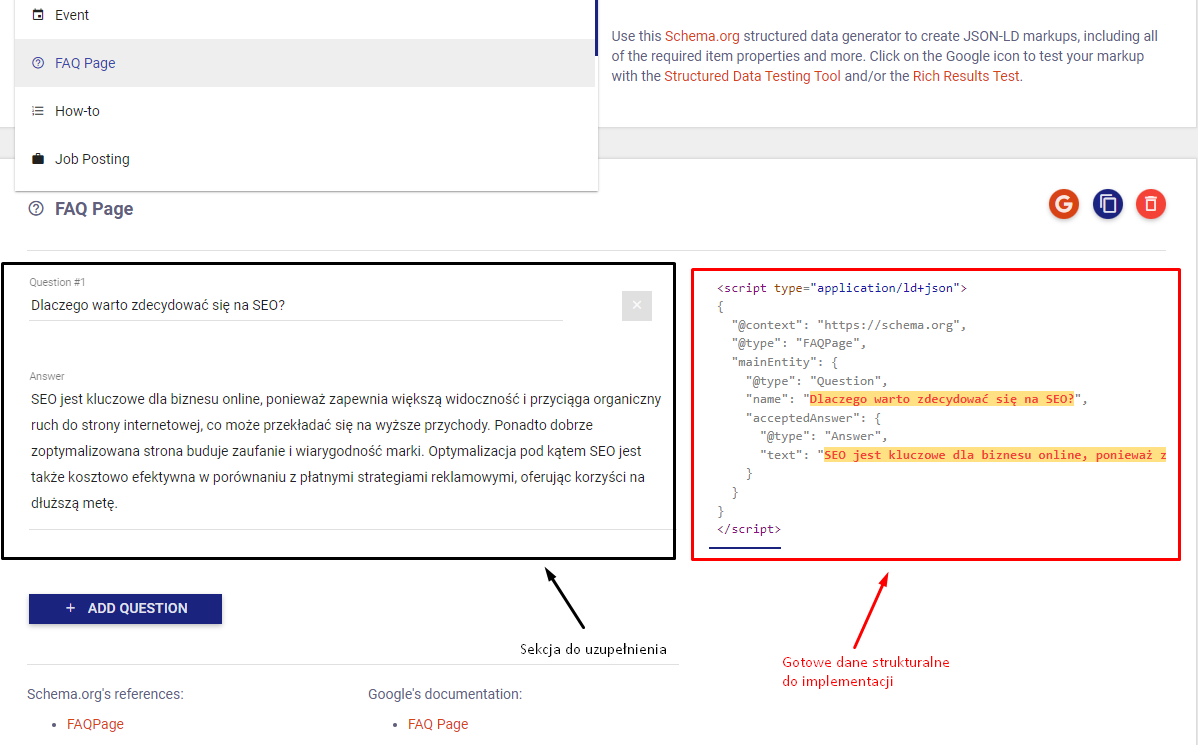Open the Rich Results Test link
Image resolution: width=1198 pixels, height=745 pixels.
966,76
